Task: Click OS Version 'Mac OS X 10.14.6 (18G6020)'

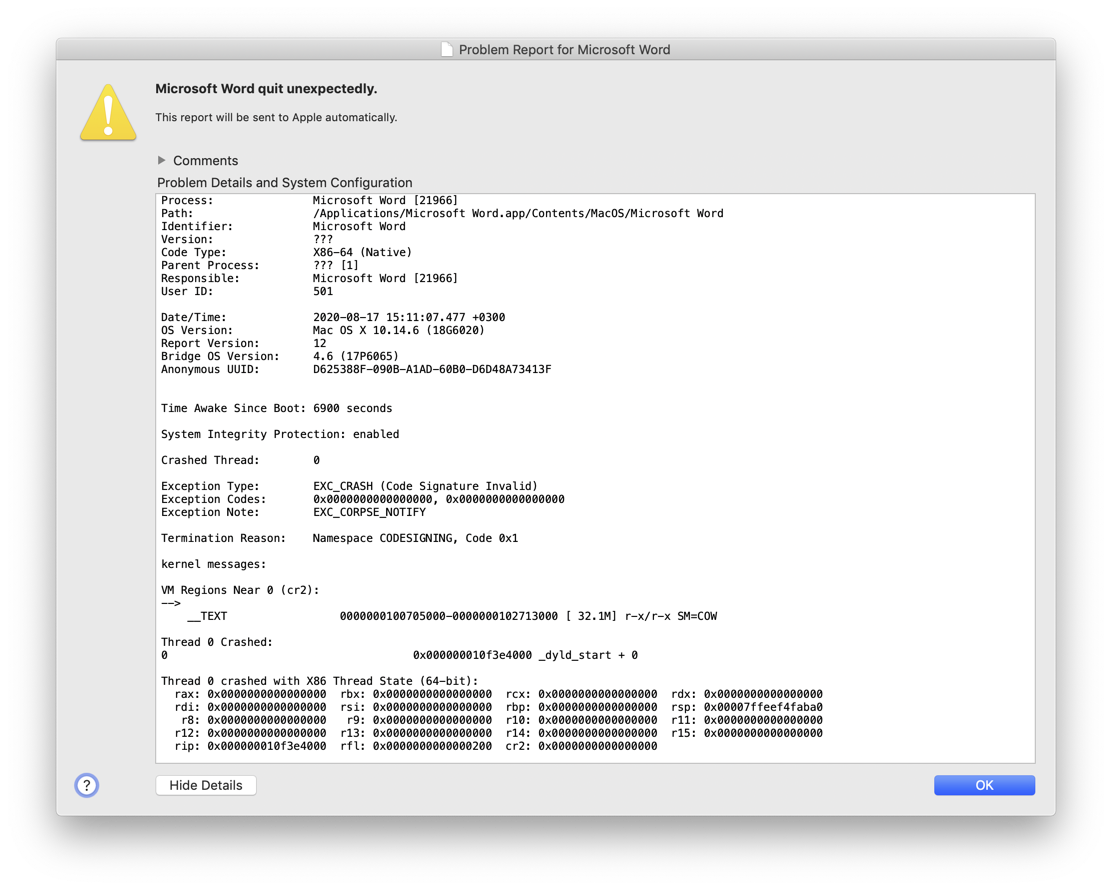Action: pos(399,330)
